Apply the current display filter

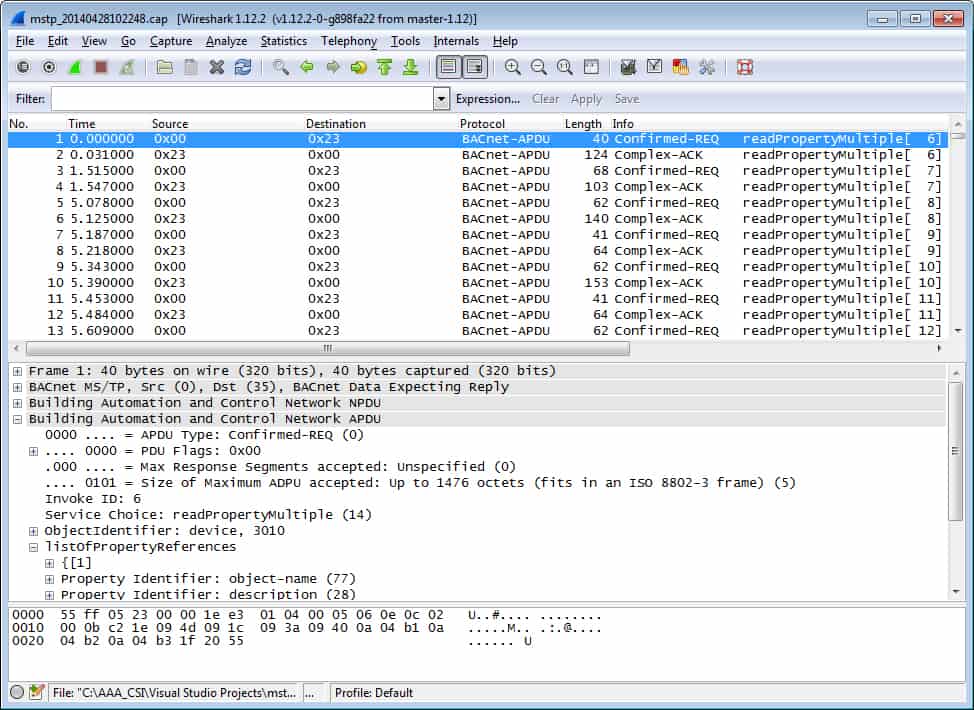pos(586,98)
